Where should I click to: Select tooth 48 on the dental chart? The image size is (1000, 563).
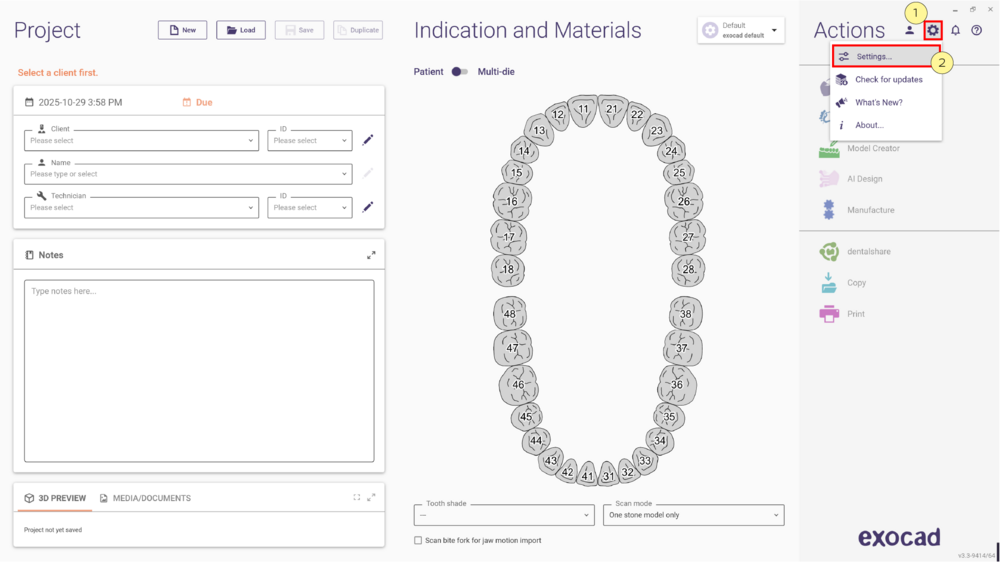click(x=510, y=314)
